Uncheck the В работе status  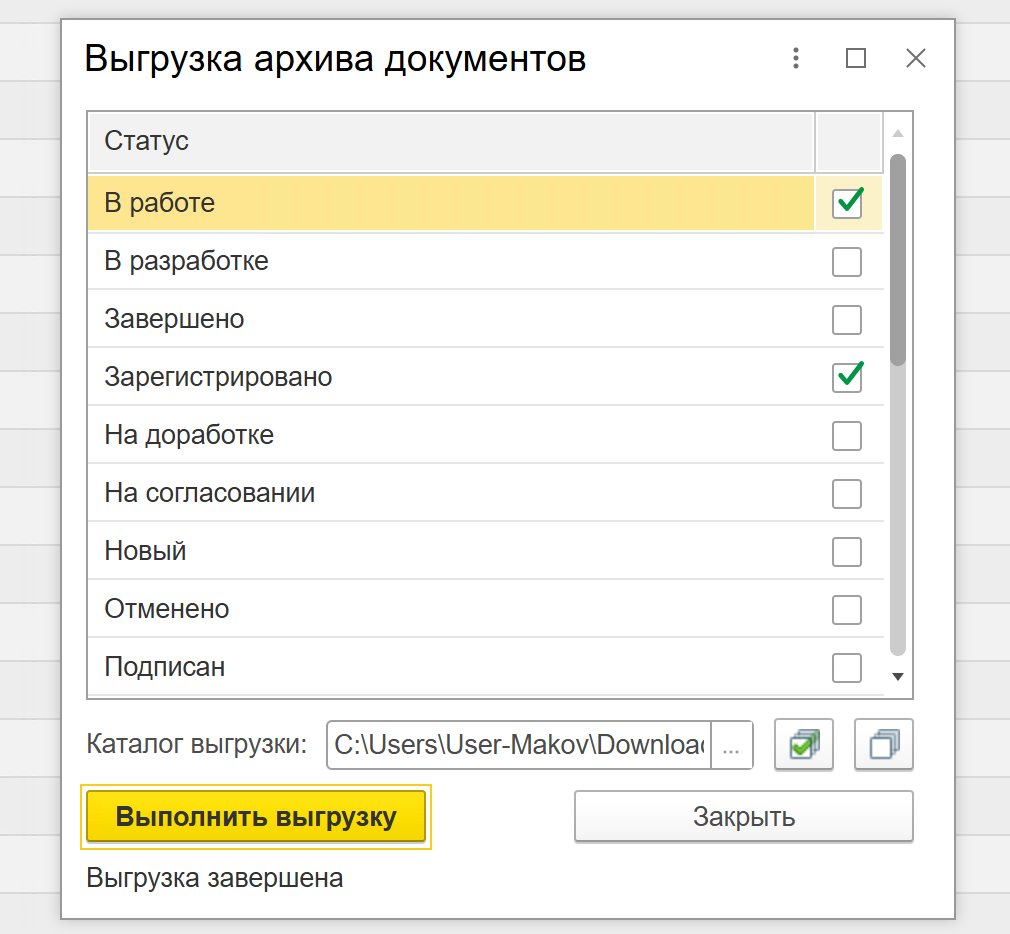point(847,203)
